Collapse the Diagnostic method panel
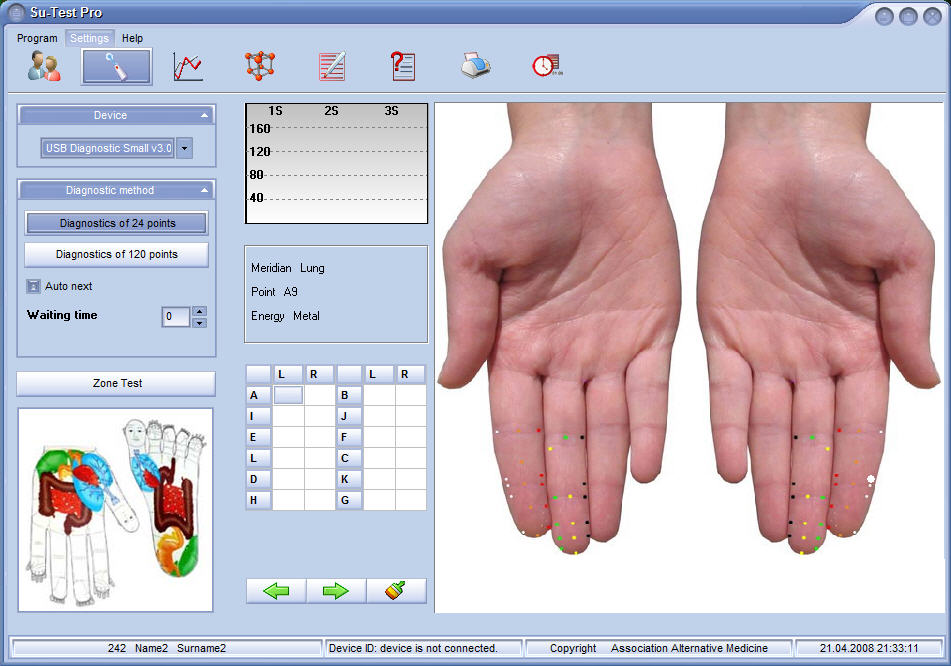Screen dimensions: 951x666 pos(204,190)
